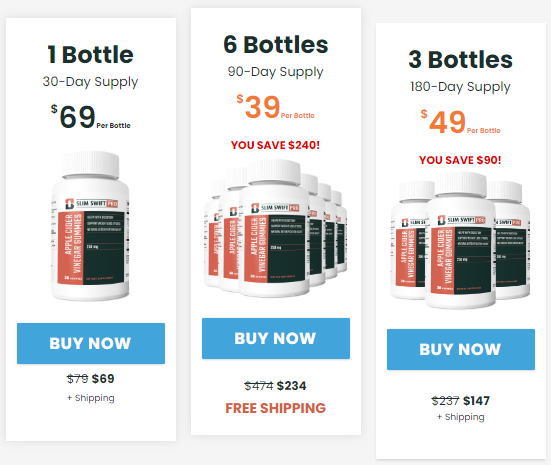This screenshot has height=465, width=551.
Task: Select the 1 Bottle heading
Action: (91, 55)
